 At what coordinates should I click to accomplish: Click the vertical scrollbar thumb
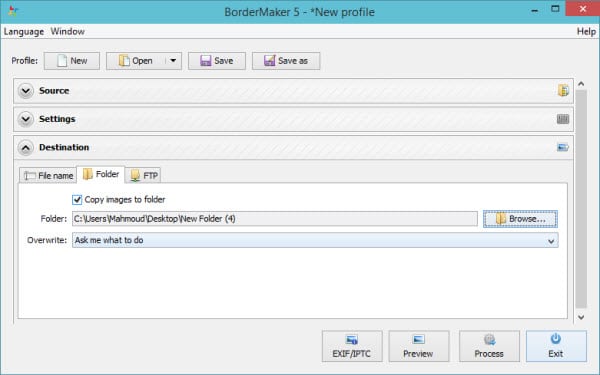(581, 199)
